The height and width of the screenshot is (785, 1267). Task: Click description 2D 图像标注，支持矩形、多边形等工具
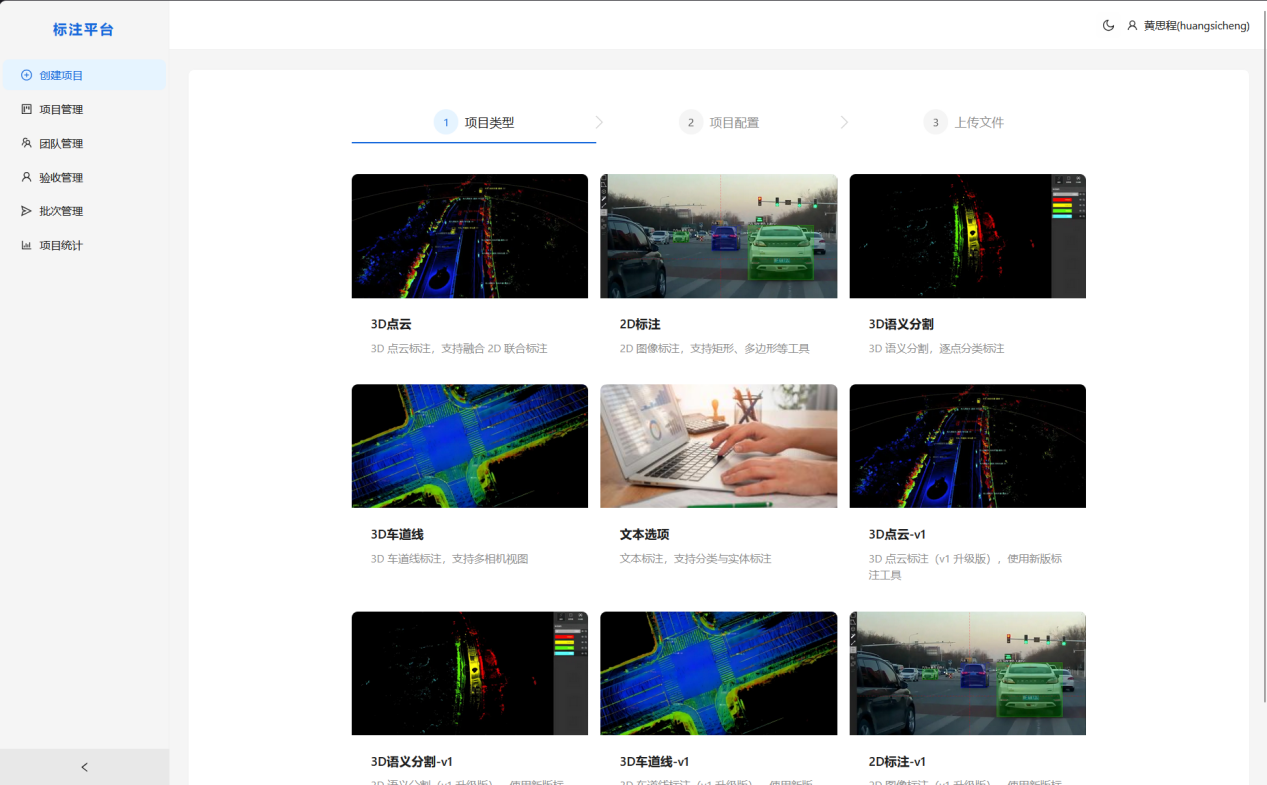[715, 349]
